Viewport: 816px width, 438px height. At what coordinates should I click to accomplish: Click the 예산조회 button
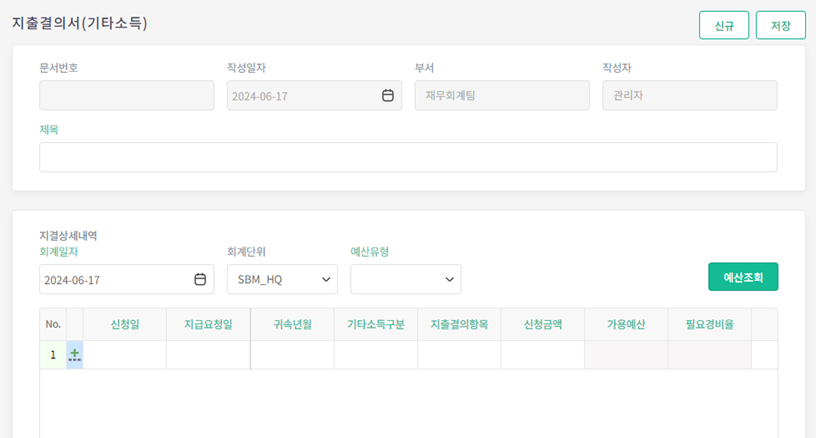(x=742, y=277)
